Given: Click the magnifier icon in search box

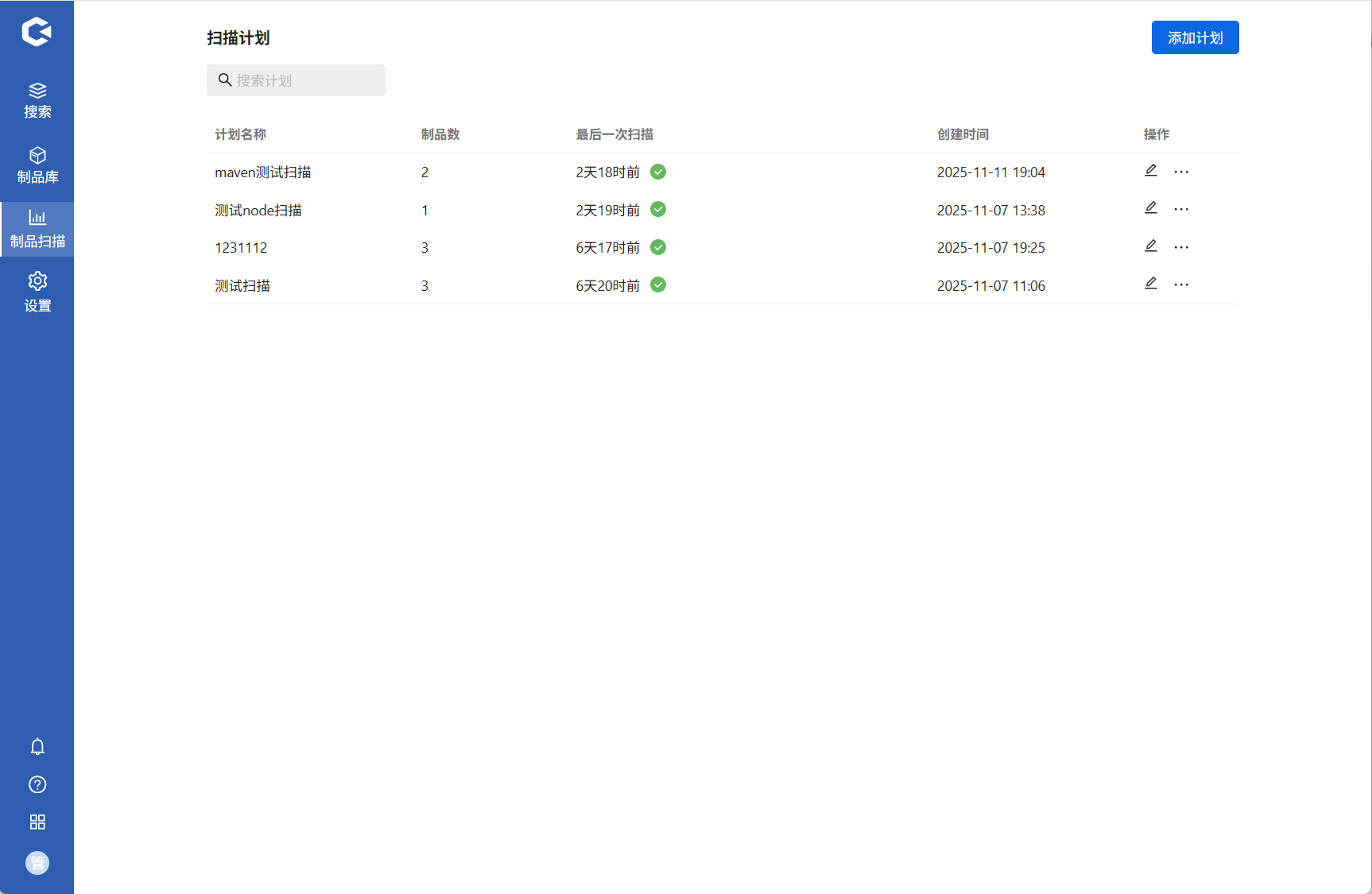Looking at the screenshot, I should [225, 80].
